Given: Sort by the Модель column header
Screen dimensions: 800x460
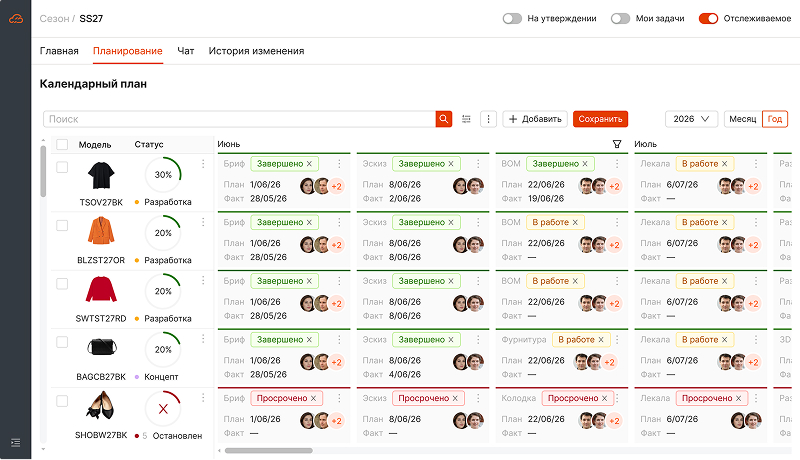Looking at the screenshot, I should pyautogui.click(x=95, y=145).
